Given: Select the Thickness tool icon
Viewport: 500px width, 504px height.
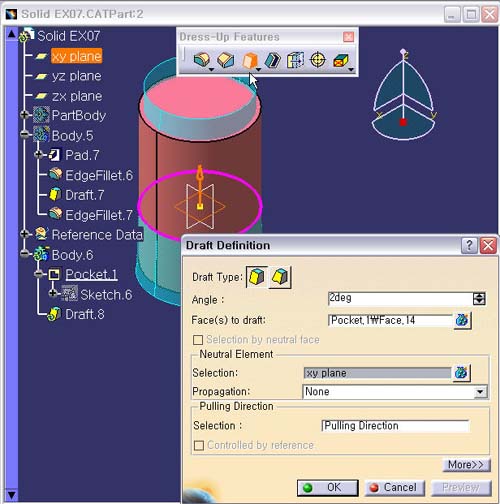Looking at the screenshot, I should click(295, 60).
